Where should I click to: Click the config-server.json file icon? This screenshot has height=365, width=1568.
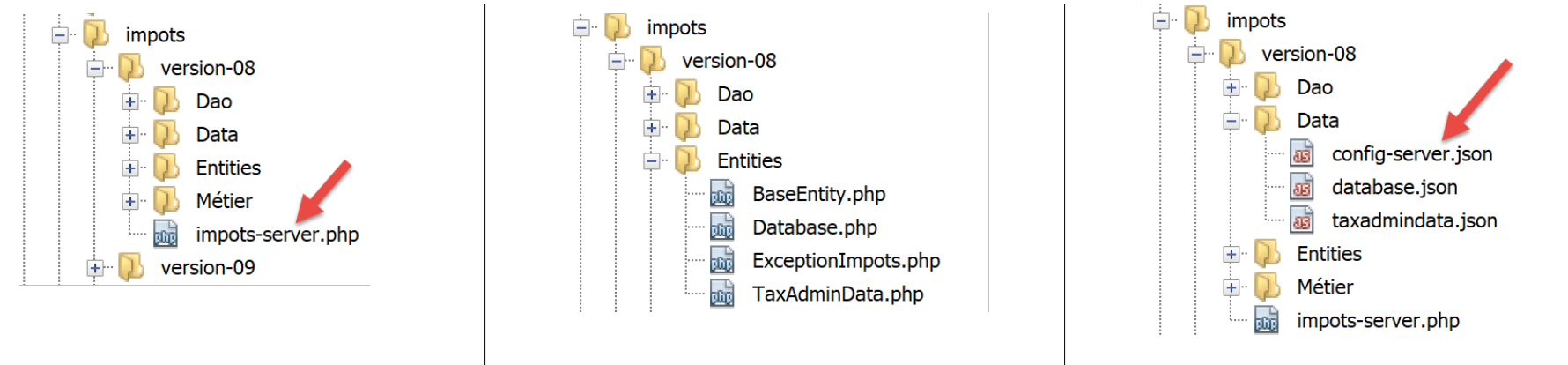(x=1301, y=154)
